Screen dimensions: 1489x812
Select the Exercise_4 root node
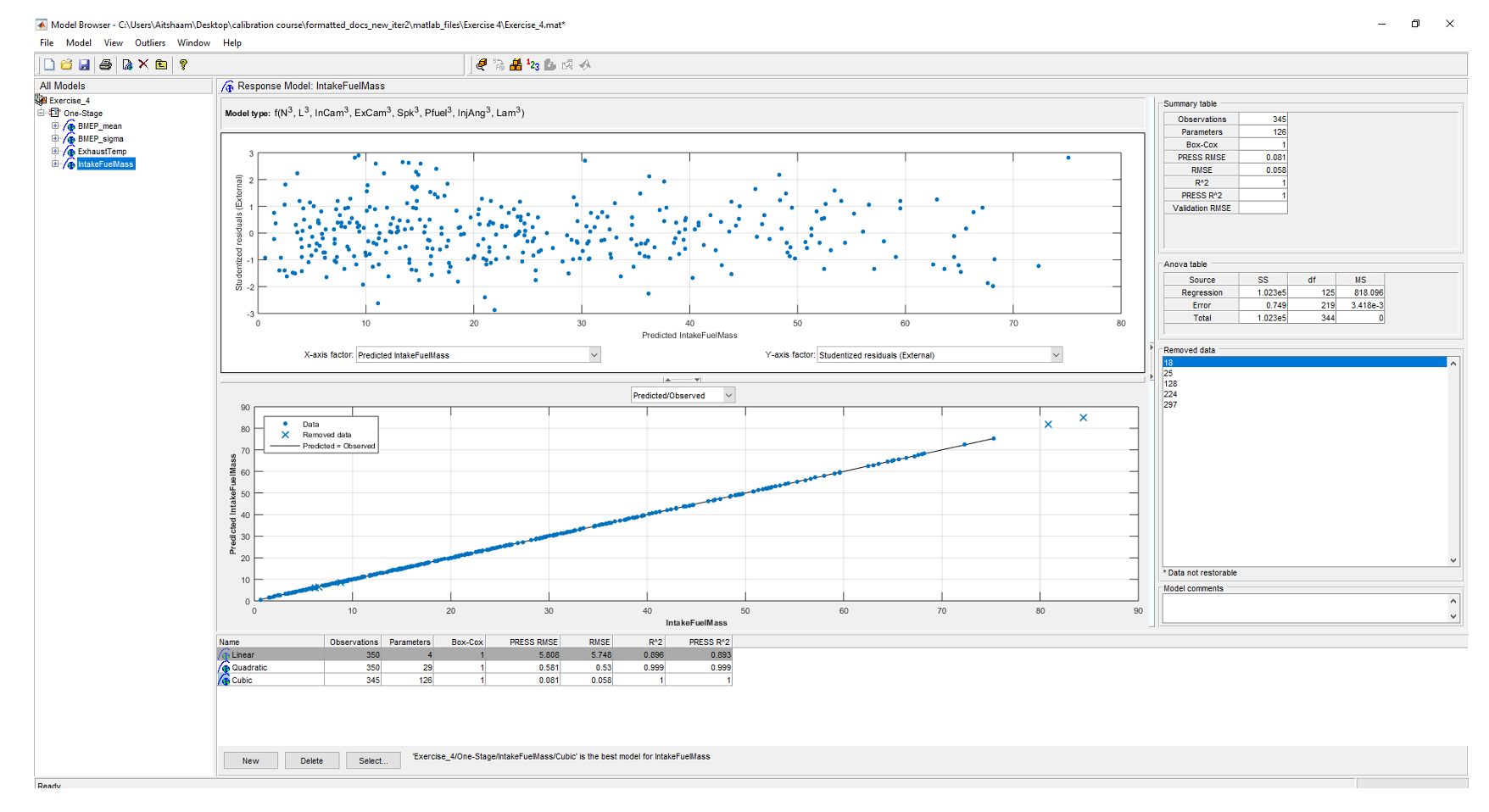[70, 101]
